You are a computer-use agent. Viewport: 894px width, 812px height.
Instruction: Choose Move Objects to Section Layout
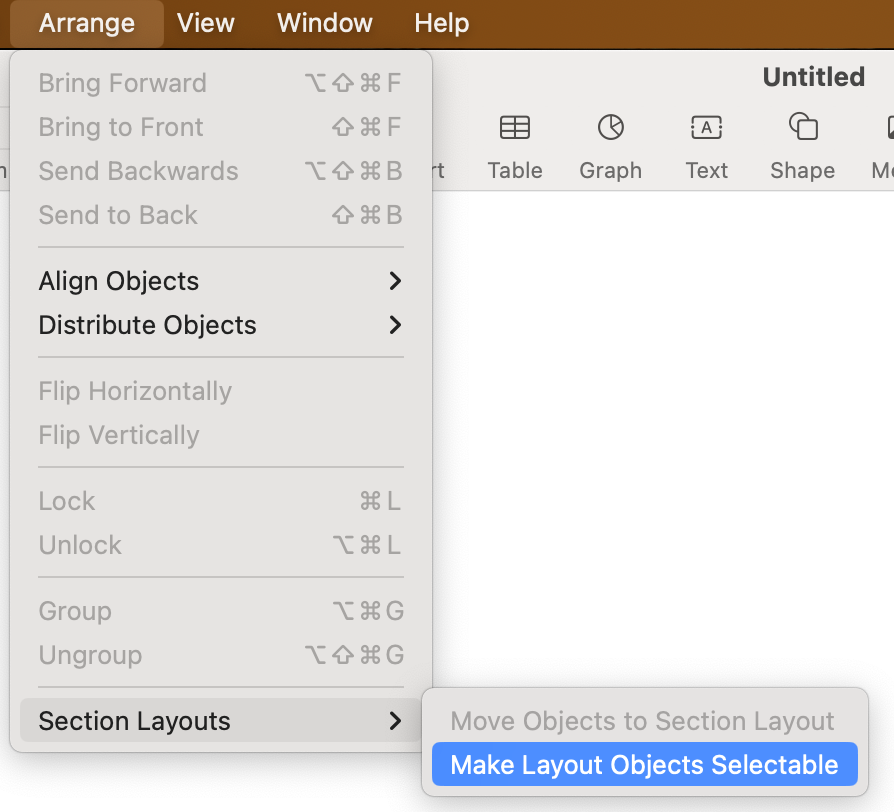point(642,721)
